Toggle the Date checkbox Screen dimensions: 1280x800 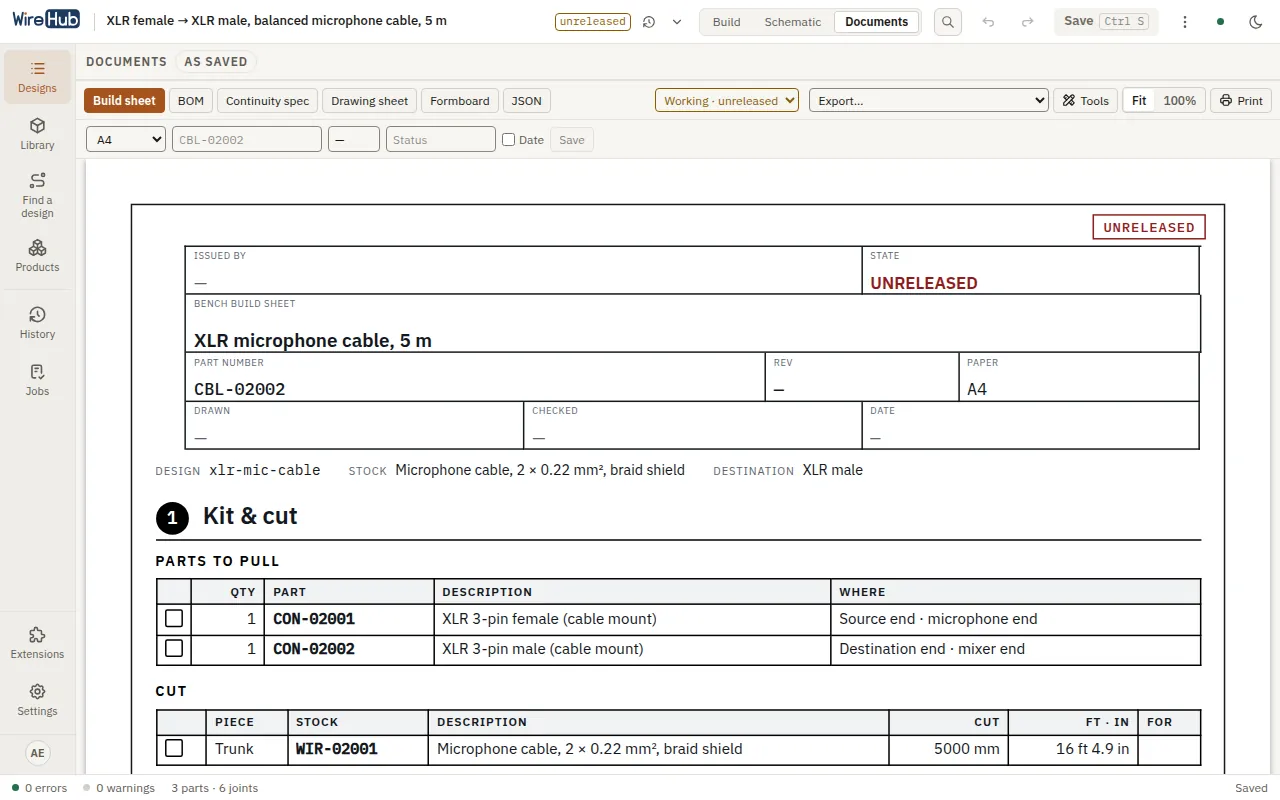[x=508, y=140]
